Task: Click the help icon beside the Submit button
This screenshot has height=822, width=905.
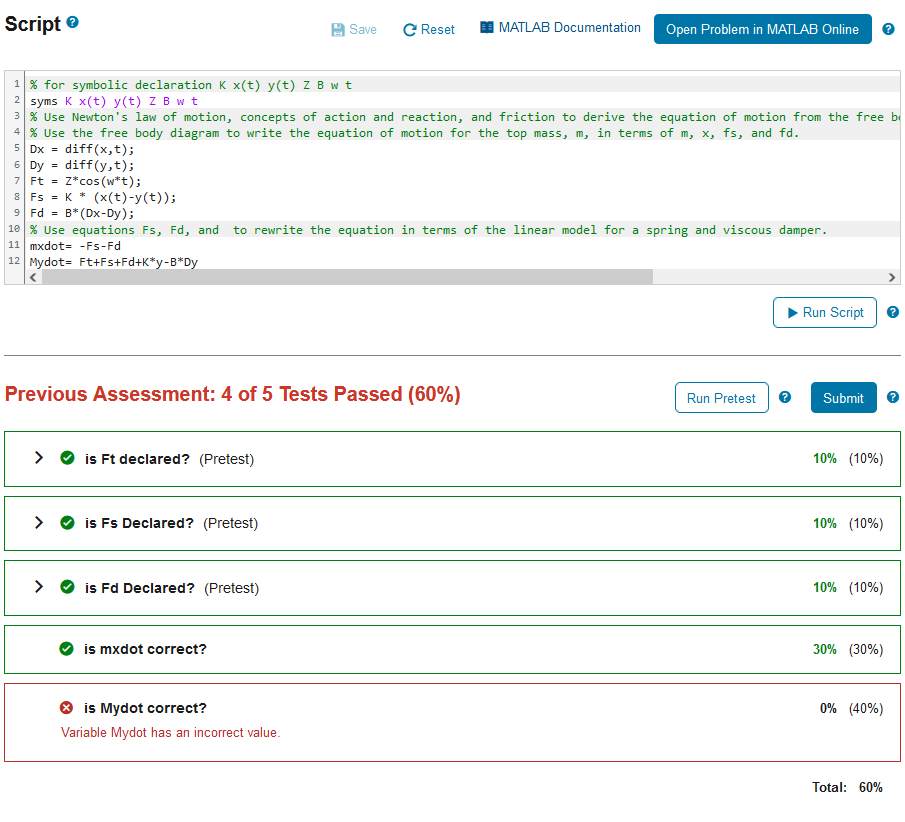Action: pos(892,397)
